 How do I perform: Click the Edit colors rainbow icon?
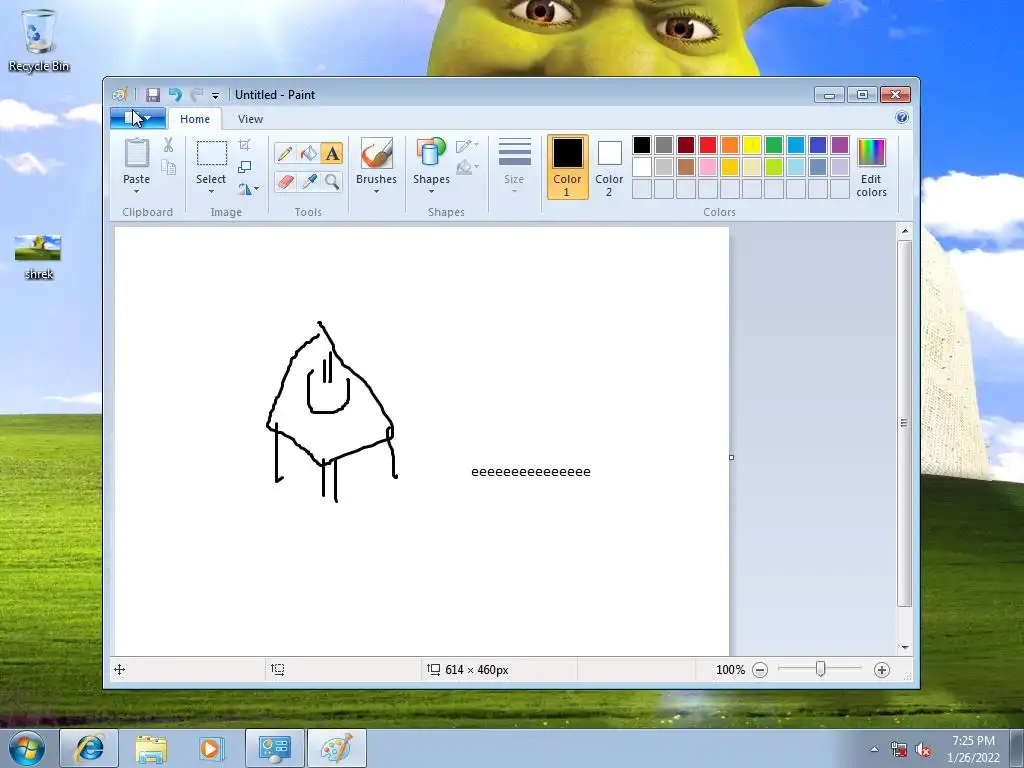871,153
